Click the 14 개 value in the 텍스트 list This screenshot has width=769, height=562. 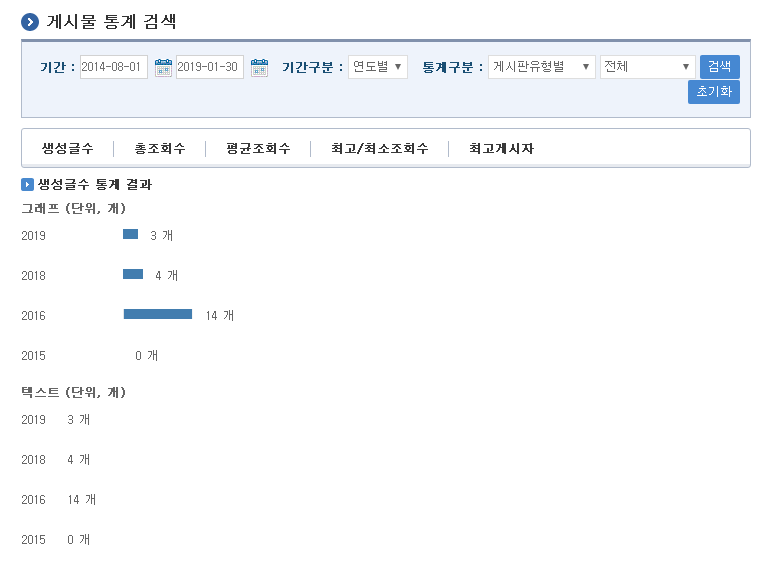[x=82, y=499]
